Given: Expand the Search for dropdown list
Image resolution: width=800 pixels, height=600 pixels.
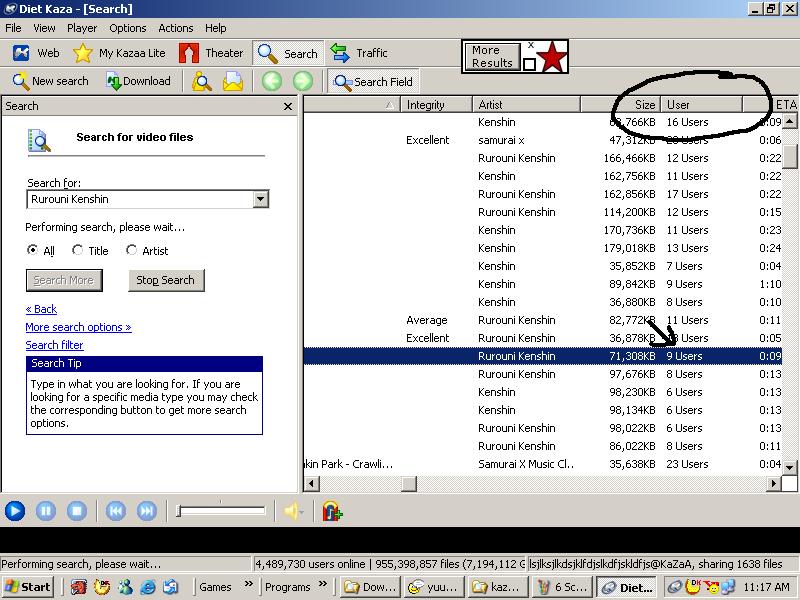Looking at the screenshot, I should (261, 199).
